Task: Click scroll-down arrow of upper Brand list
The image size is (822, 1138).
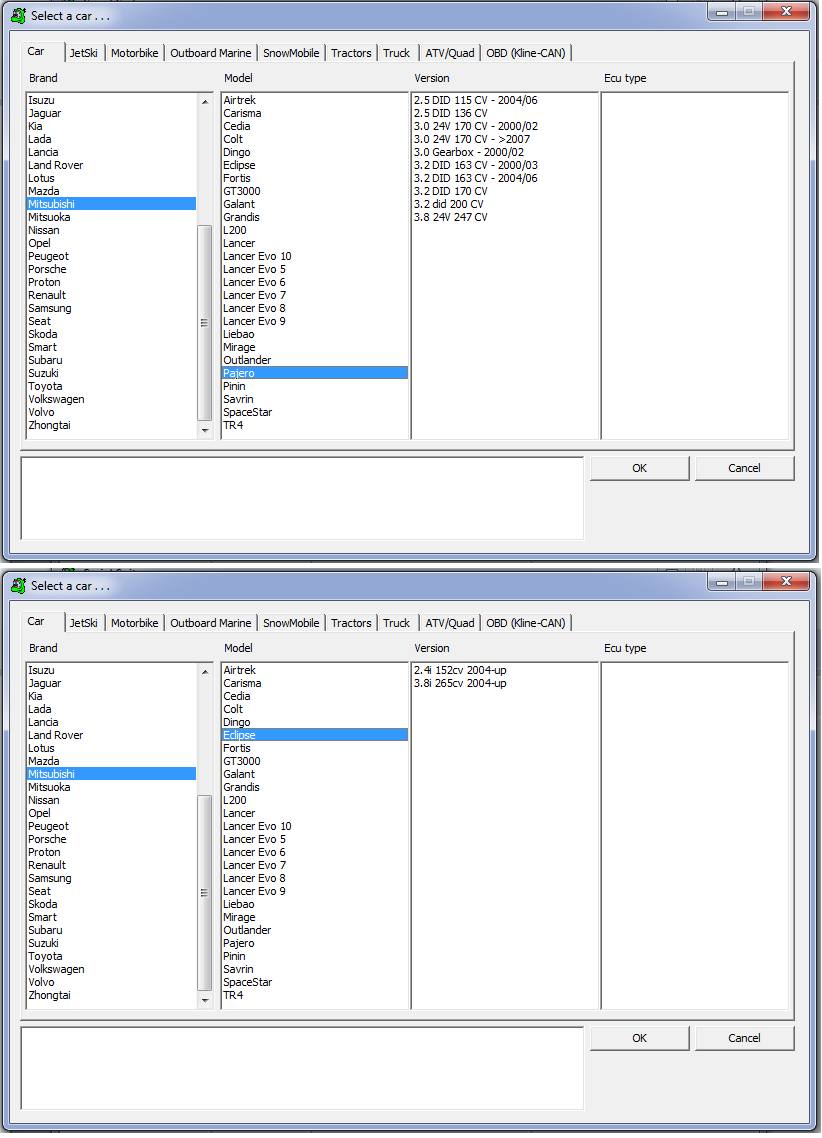Action: 205,430
